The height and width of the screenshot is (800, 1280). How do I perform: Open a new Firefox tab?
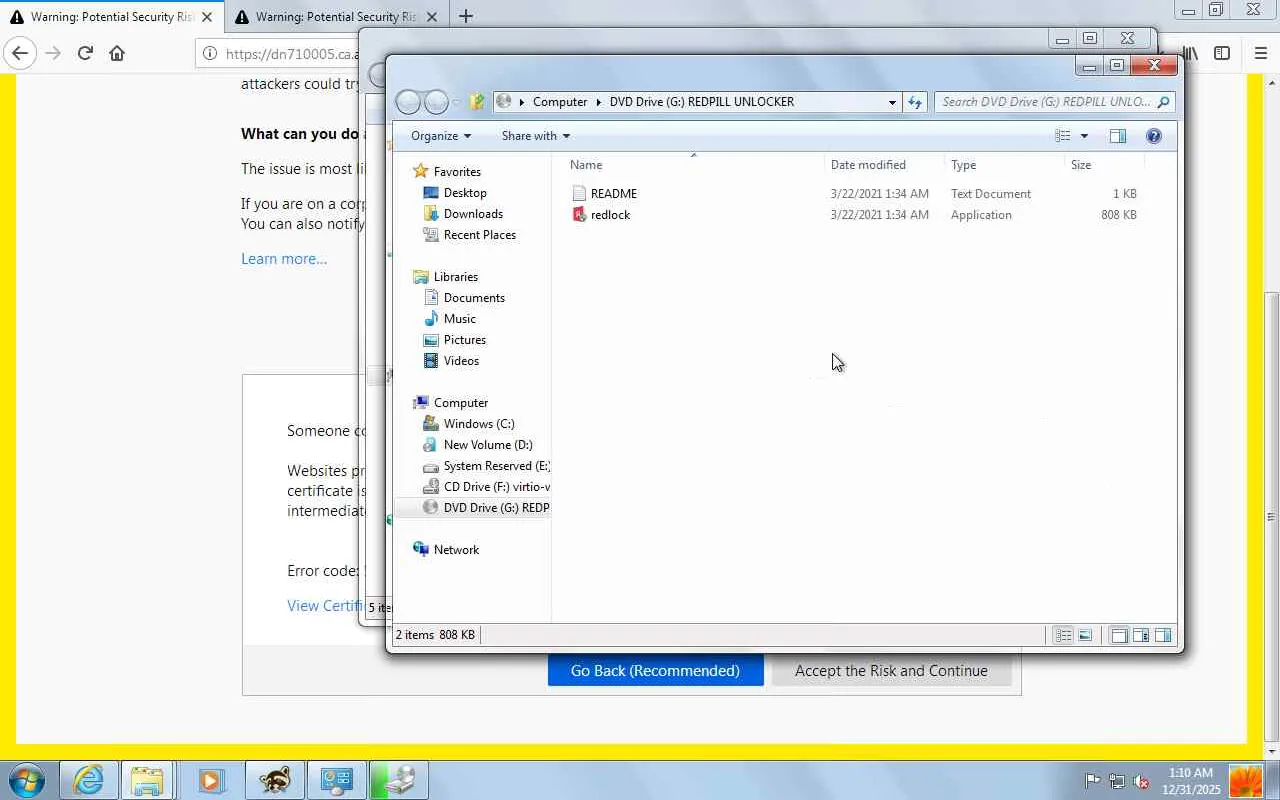pyautogui.click(x=466, y=16)
